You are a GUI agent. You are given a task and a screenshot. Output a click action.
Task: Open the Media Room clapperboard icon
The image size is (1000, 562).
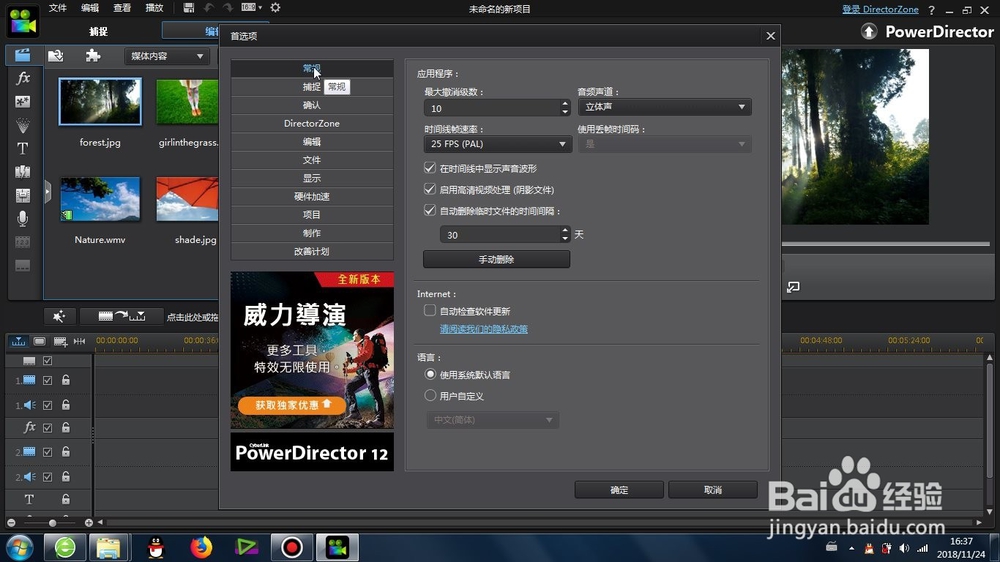(22, 55)
